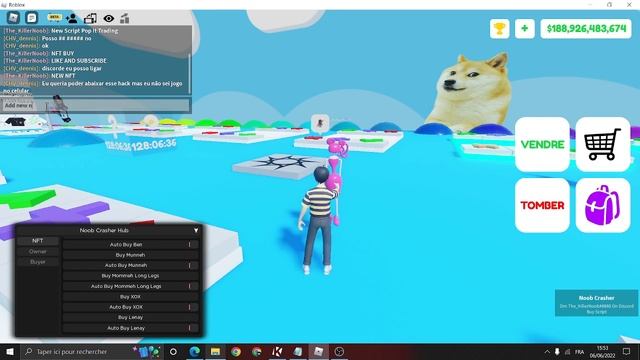Viewport: 640px width, 360px height.
Task: Open the K app icon in taskbar
Action: coord(277,351)
